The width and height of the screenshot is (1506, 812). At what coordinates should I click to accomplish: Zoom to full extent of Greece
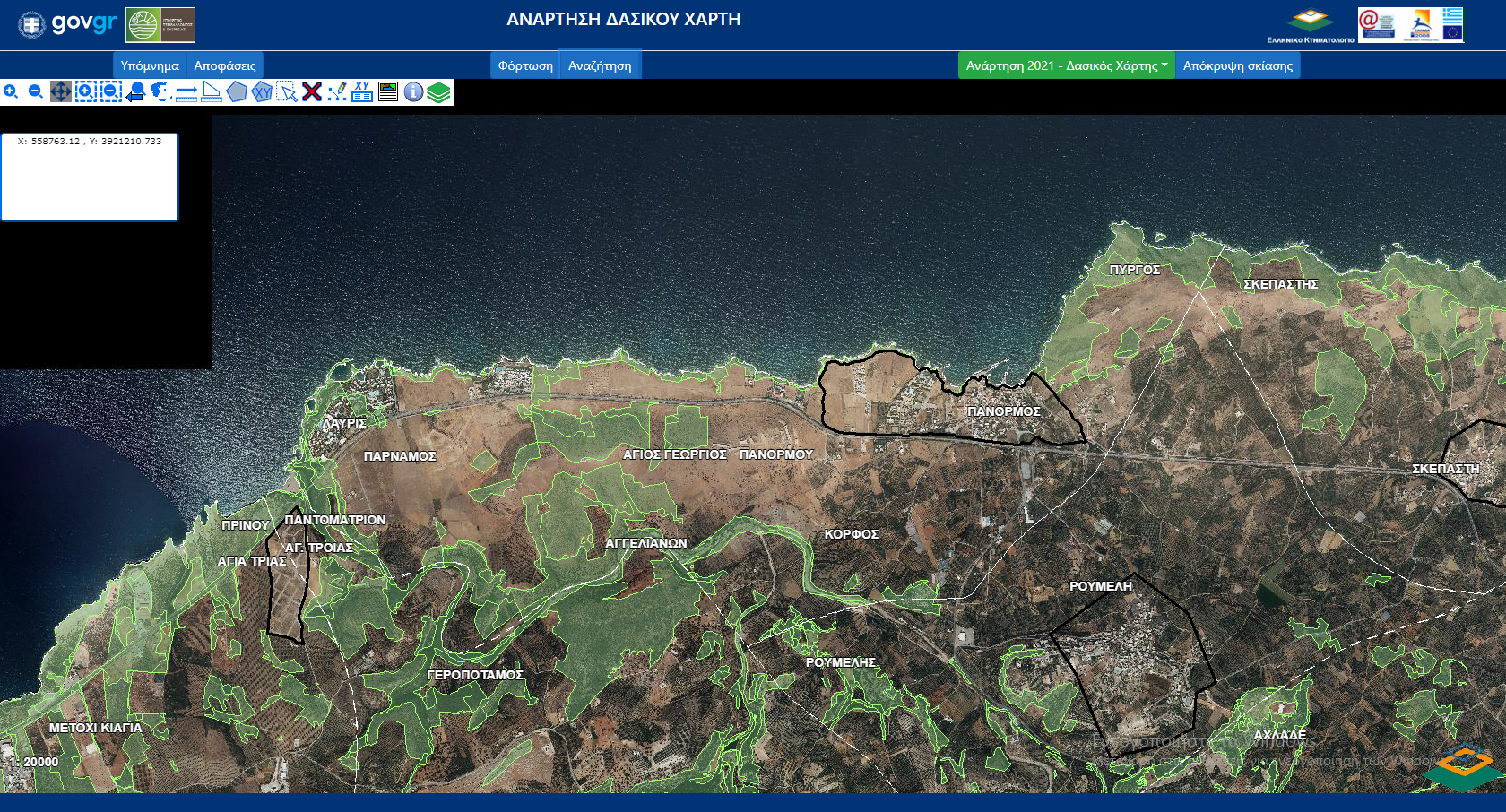(x=160, y=91)
